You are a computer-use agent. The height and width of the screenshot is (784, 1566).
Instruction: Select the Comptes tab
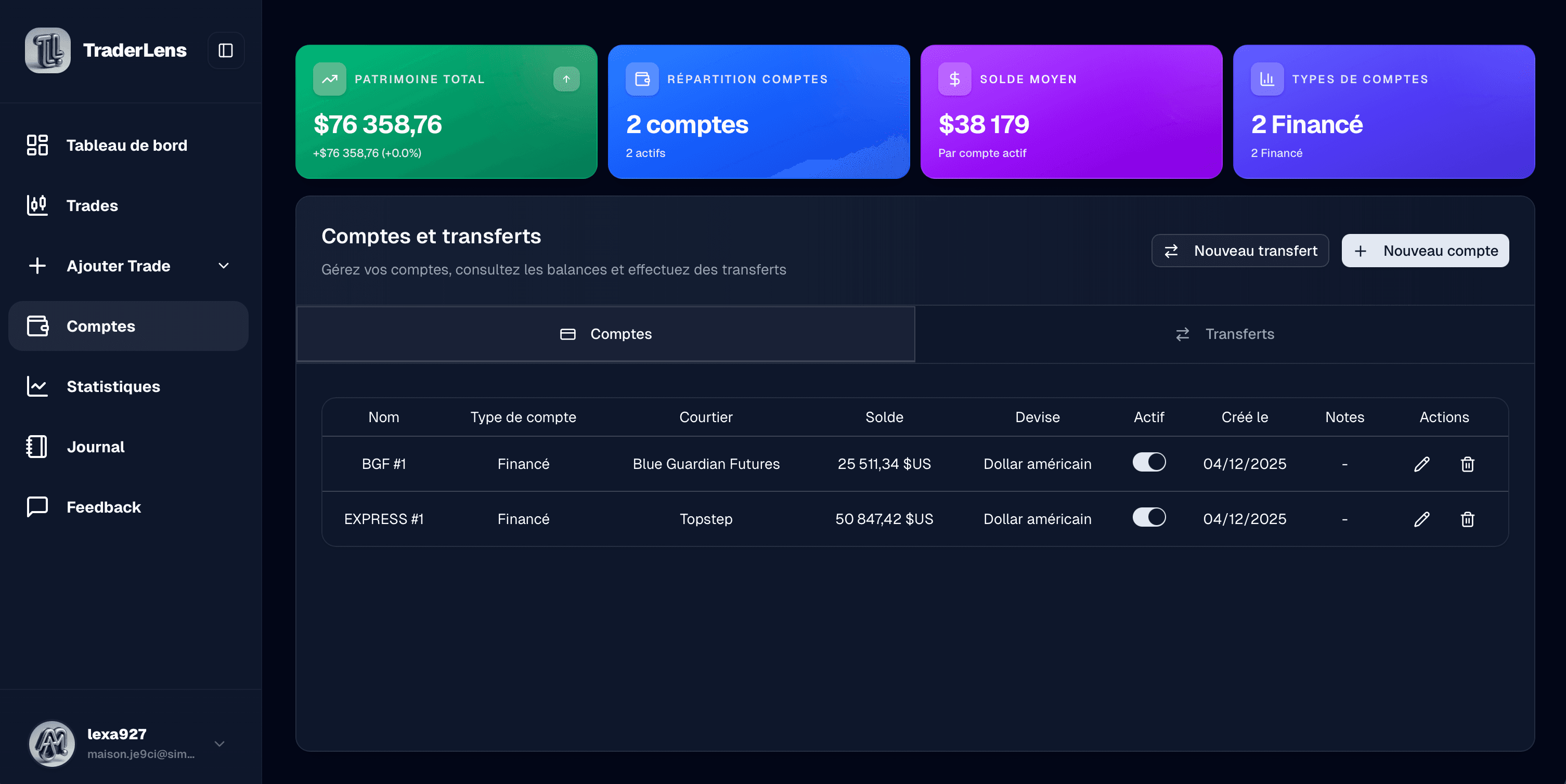point(606,334)
